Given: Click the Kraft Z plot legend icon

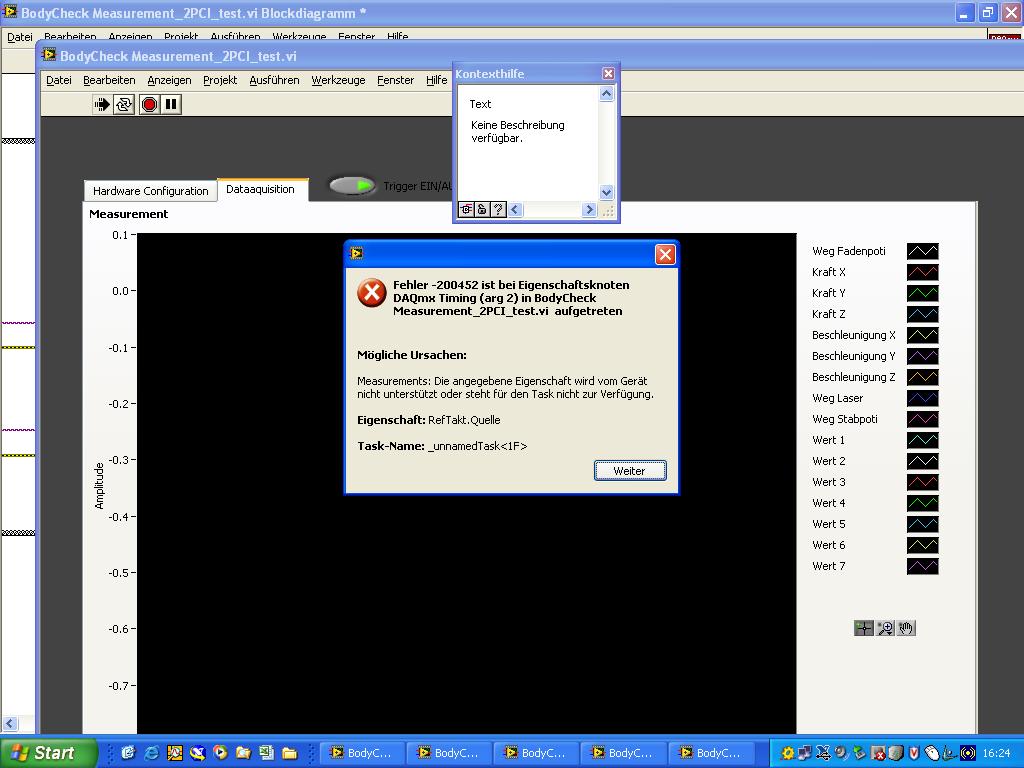Looking at the screenshot, I should point(923,314).
